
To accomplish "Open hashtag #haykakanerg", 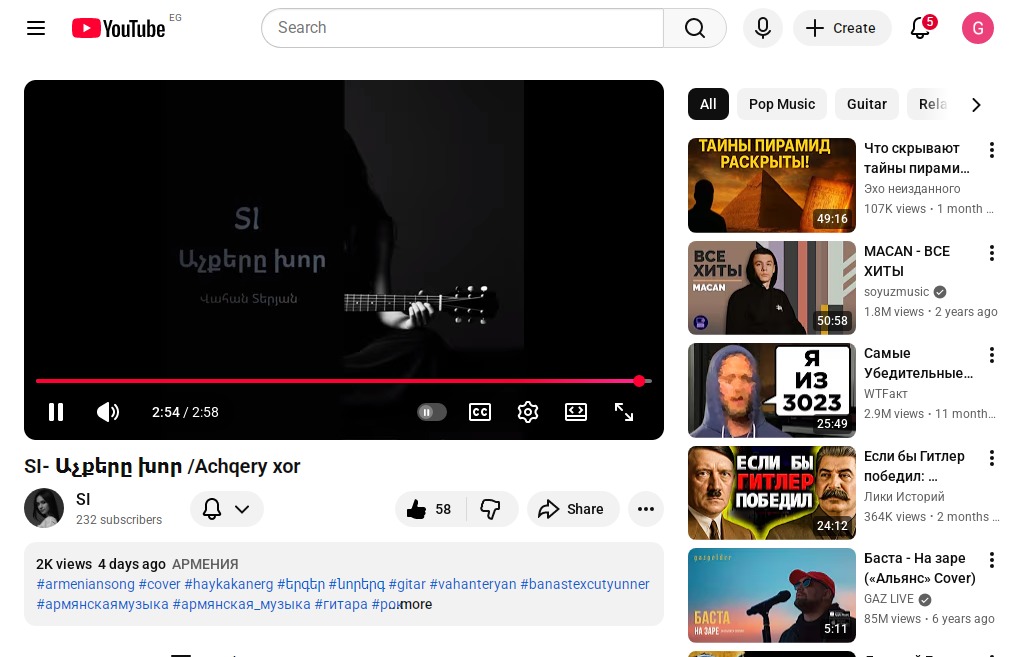I will (229, 585).
